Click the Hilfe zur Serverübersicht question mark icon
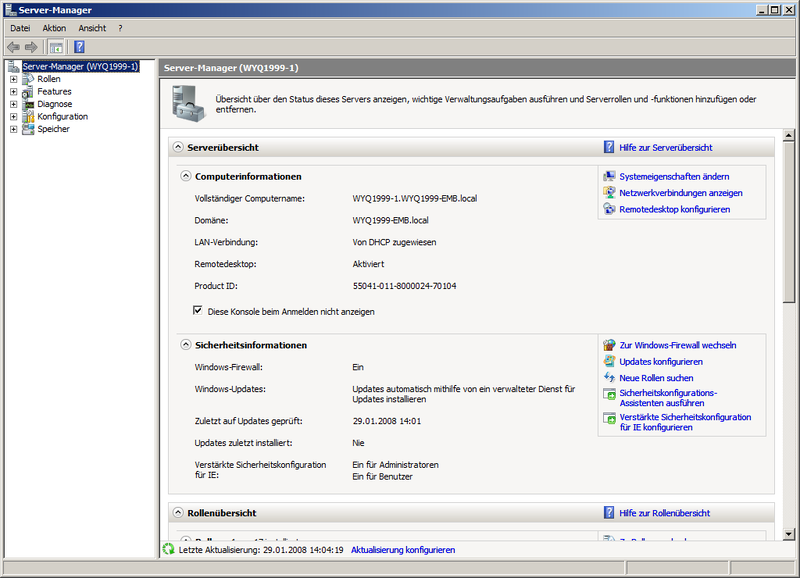The height and width of the screenshot is (578, 800). tap(608, 147)
